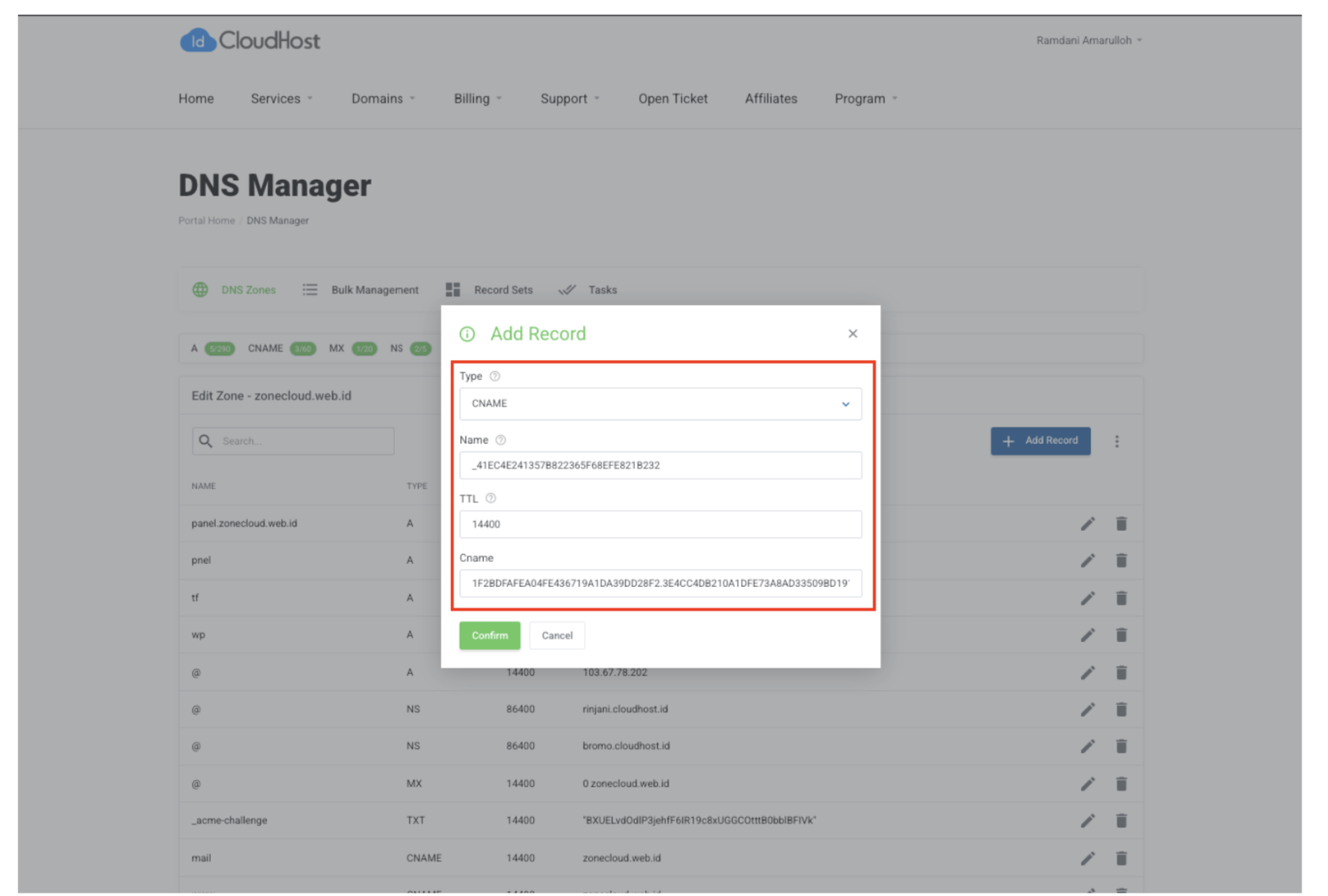Screen dimensions: 1328x896
Task: Click the _acme-challenge record name
Action: [229, 820]
